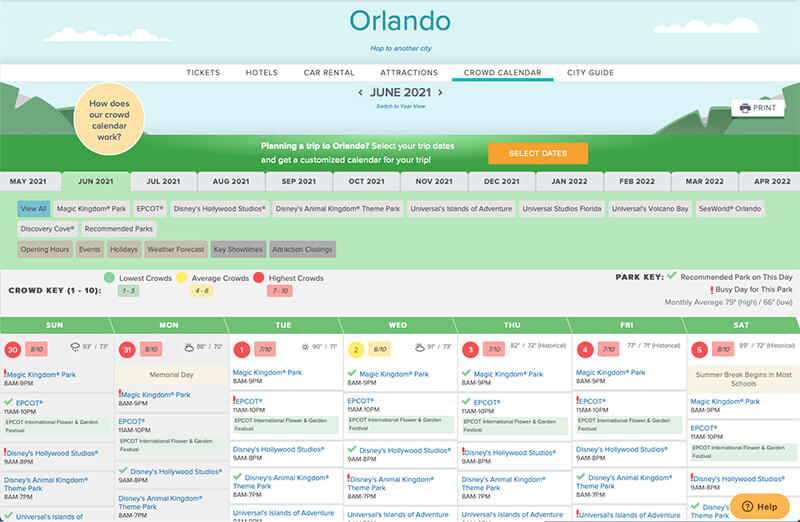Open the Tickets navigation item

tap(203, 72)
